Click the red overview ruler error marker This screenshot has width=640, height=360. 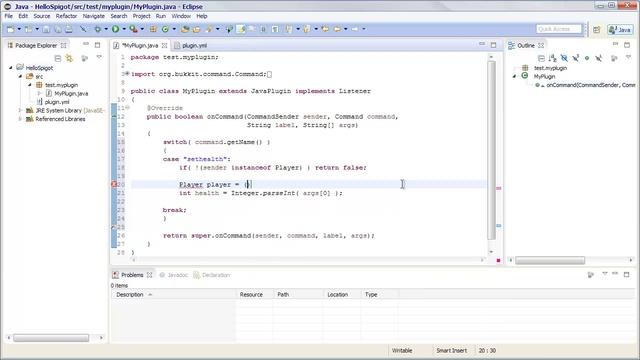498,188
